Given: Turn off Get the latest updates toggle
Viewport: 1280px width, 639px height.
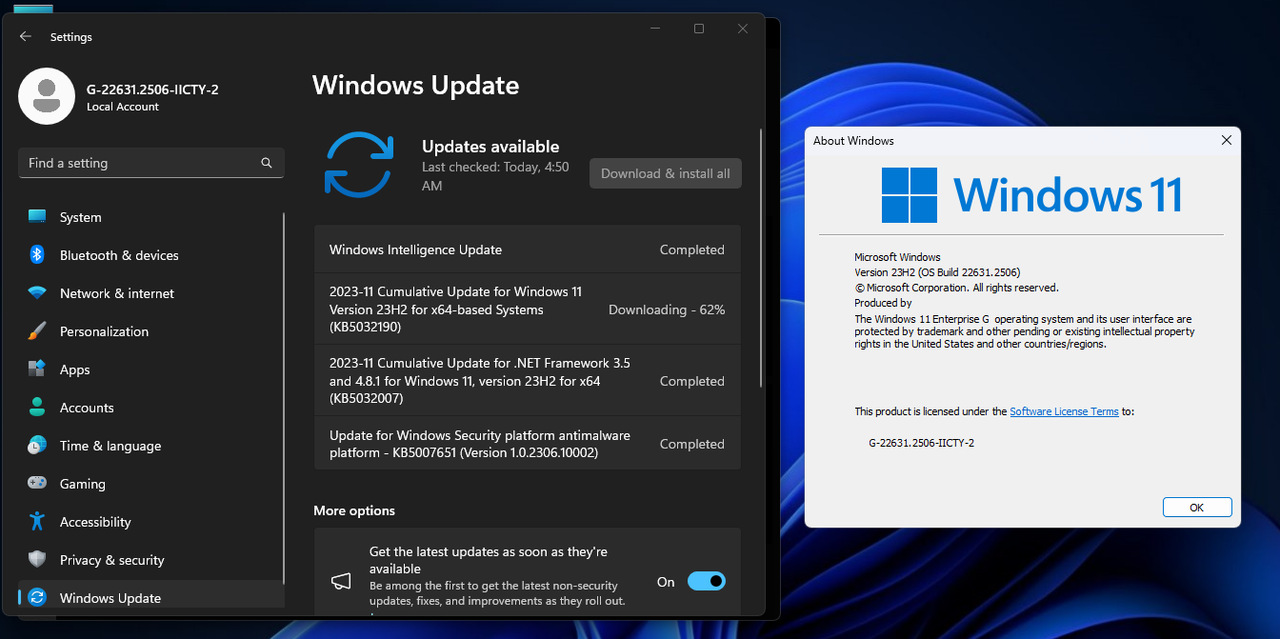Looking at the screenshot, I should point(706,581).
